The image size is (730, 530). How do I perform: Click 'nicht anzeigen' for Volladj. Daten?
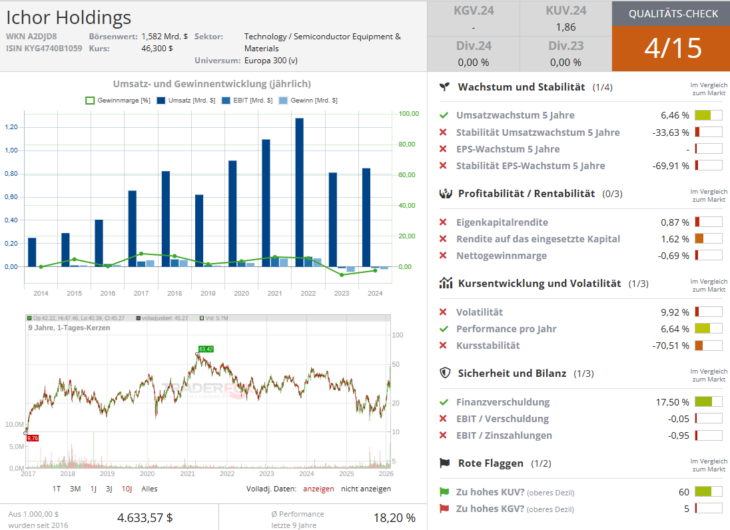tap(366, 489)
